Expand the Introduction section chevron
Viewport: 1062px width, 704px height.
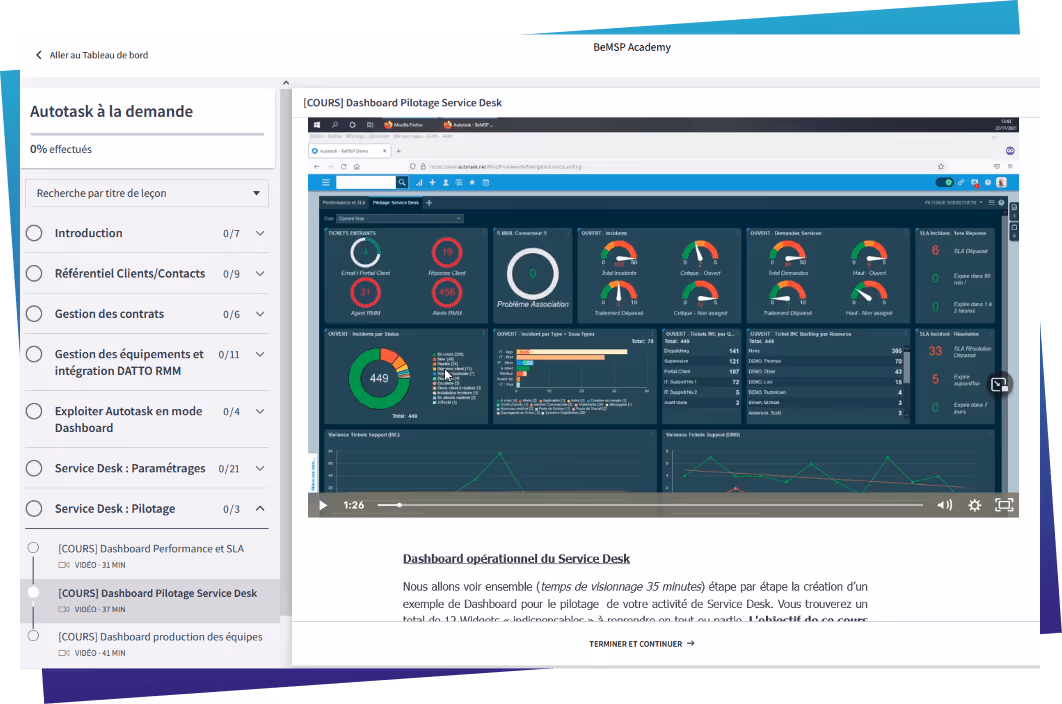(x=260, y=233)
